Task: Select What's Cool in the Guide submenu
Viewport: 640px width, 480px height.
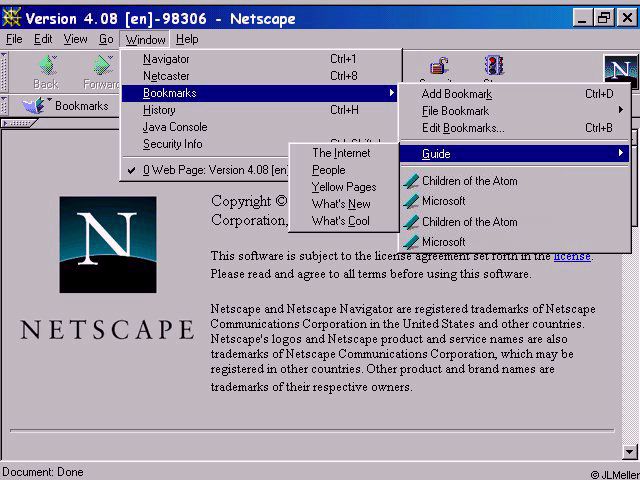Action: [344, 221]
